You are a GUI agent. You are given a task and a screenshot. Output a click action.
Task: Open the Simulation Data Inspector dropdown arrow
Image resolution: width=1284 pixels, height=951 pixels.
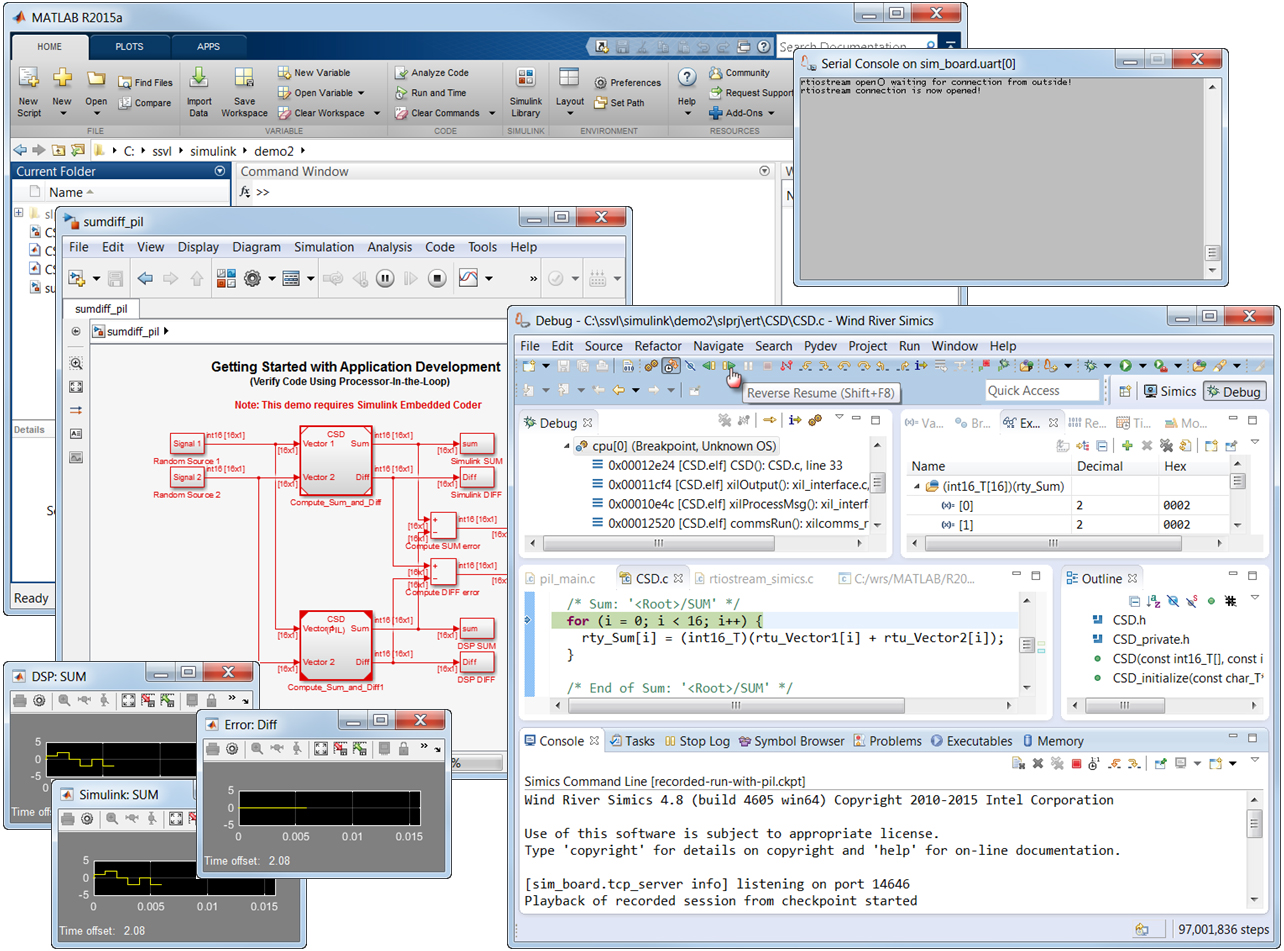click(487, 279)
